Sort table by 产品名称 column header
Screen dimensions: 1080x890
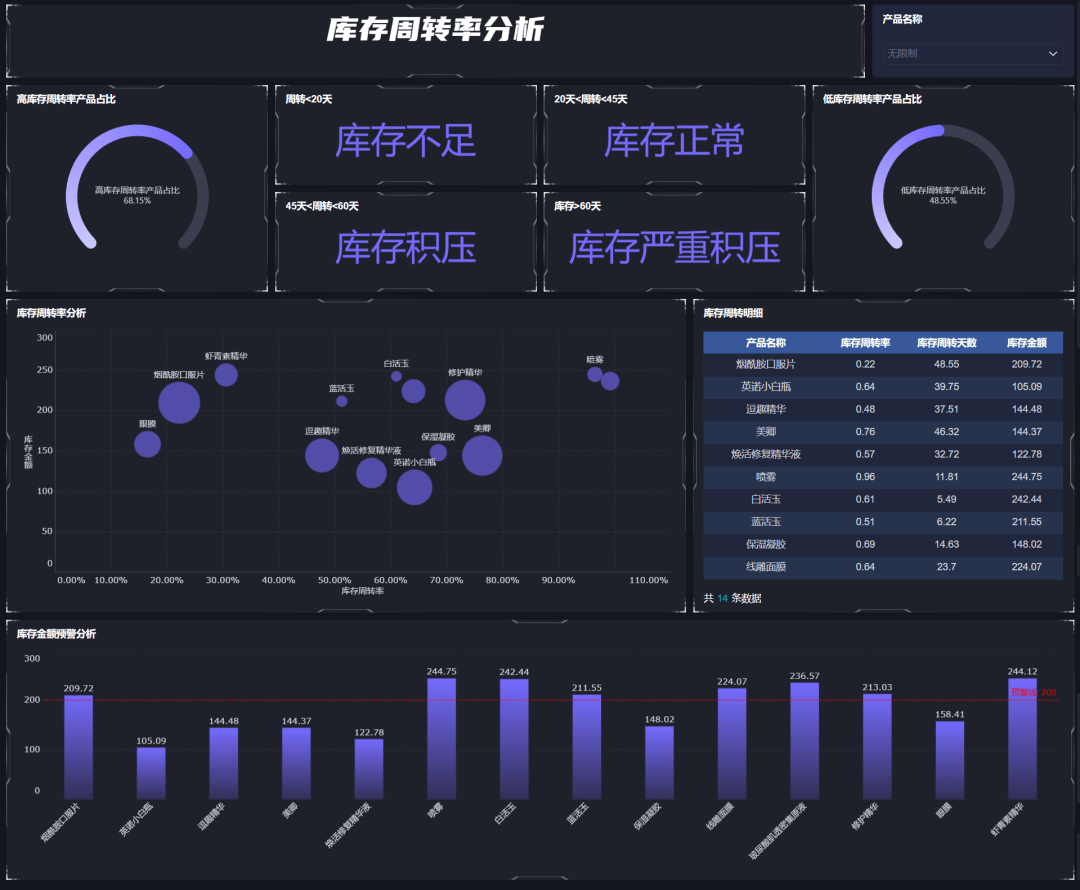[766, 343]
